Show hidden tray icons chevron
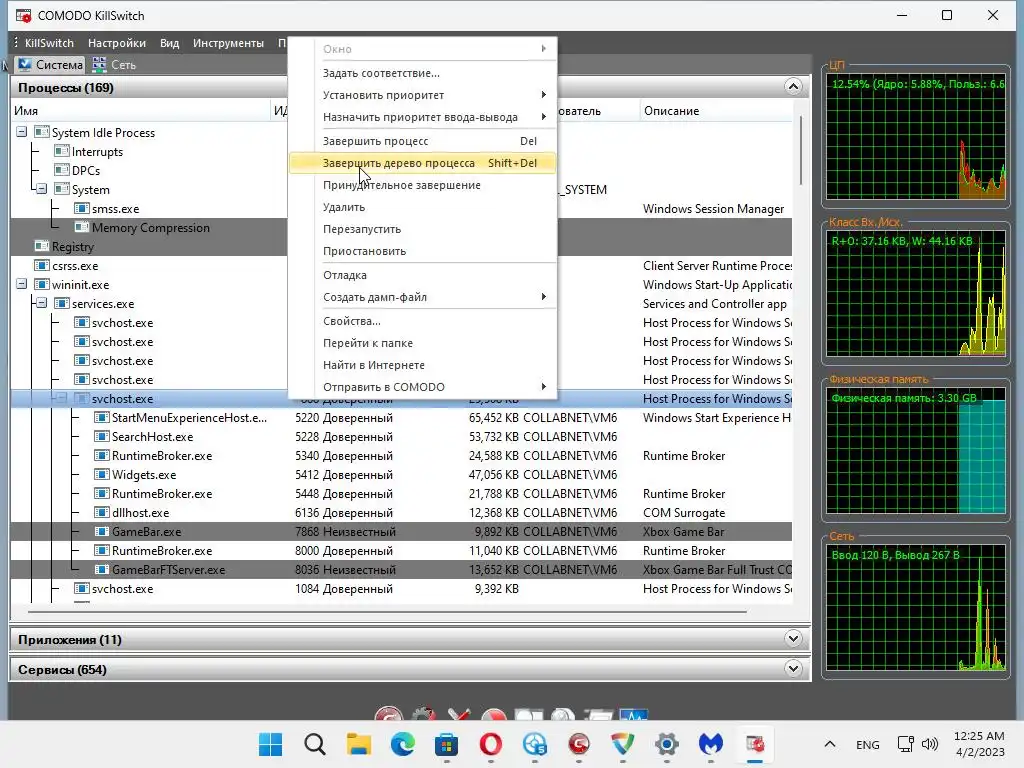 [830, 744]
